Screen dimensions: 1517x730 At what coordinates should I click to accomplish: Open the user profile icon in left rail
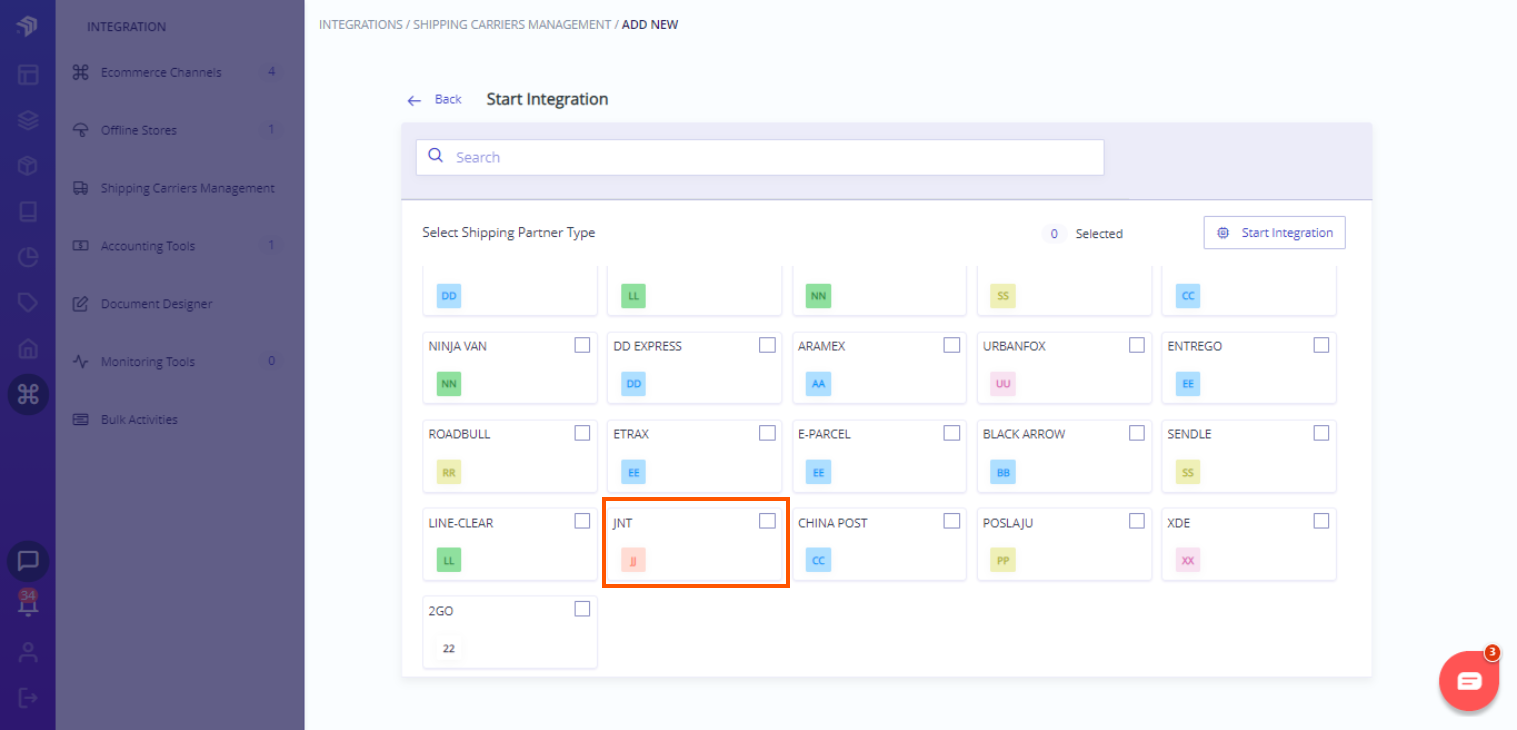coord(28,653)
